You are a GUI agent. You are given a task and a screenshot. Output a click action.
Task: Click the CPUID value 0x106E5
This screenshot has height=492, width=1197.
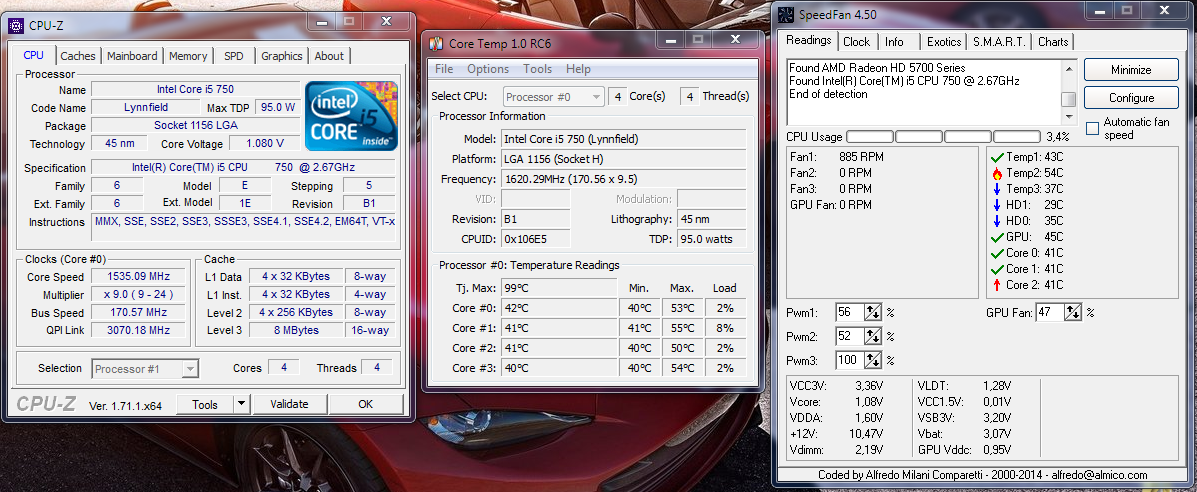point(536,239)
